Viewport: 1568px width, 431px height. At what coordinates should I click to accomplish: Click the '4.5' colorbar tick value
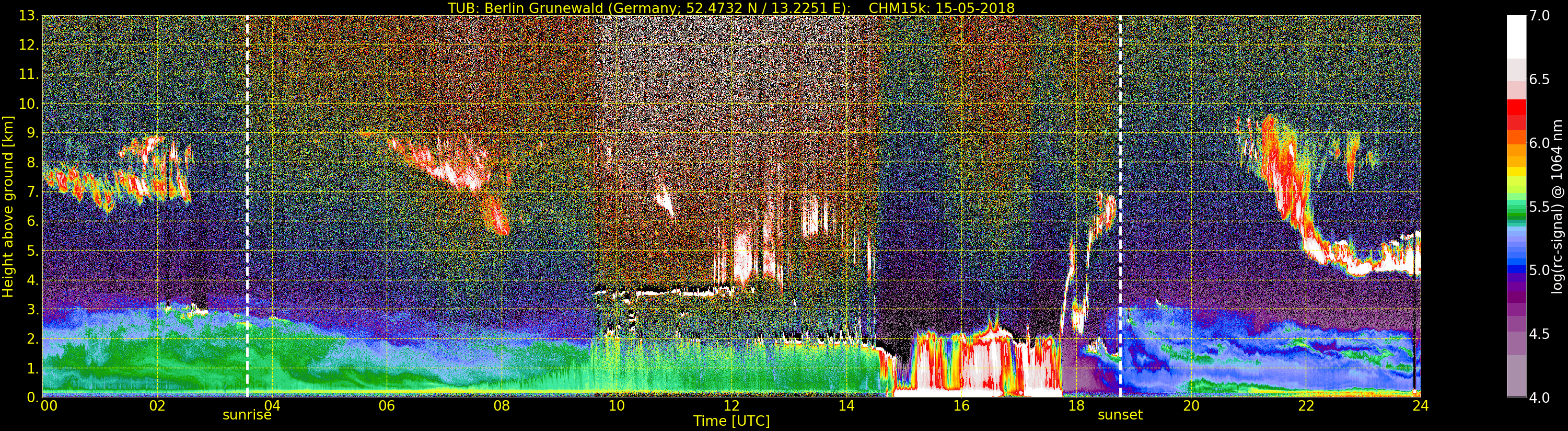tap(1539, 334)
